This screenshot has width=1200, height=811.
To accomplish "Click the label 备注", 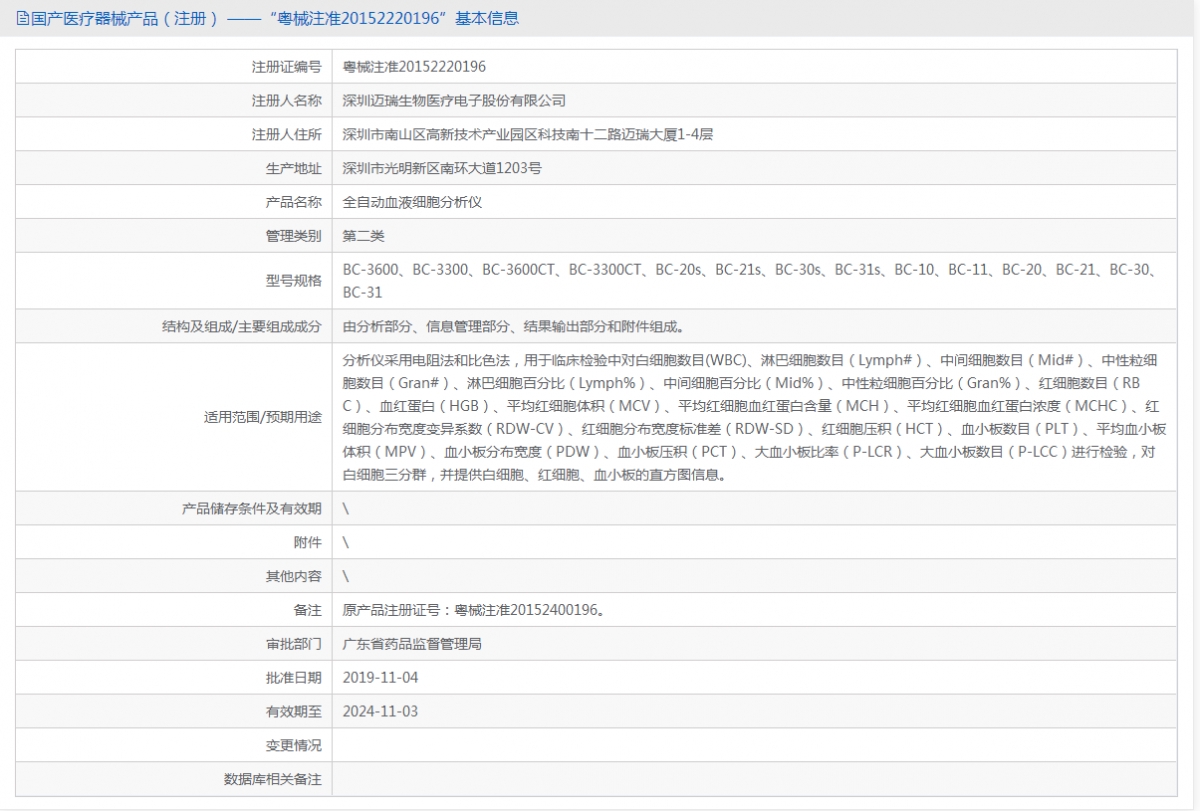I will pyautogui.click(x=308, y=610).
